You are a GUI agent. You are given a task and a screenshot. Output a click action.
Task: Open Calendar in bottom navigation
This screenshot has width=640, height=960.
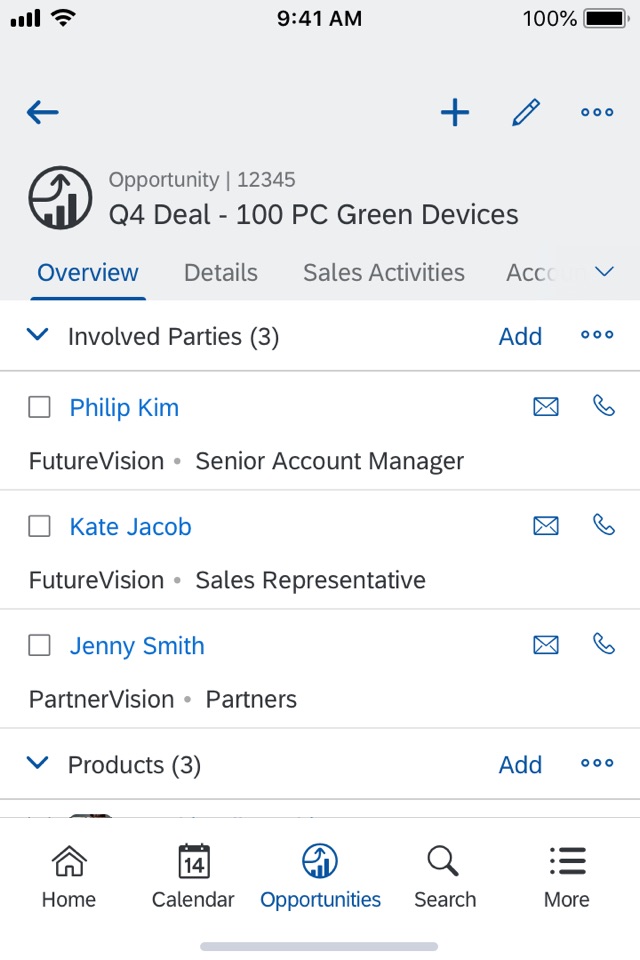click(193, 877)
